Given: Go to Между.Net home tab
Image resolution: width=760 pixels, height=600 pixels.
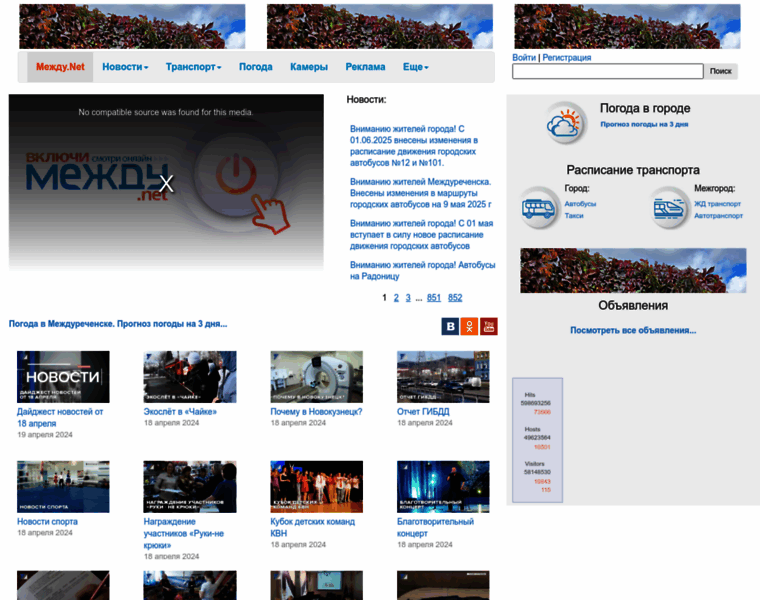Looking at the screenshot, I should coord(60,67).
